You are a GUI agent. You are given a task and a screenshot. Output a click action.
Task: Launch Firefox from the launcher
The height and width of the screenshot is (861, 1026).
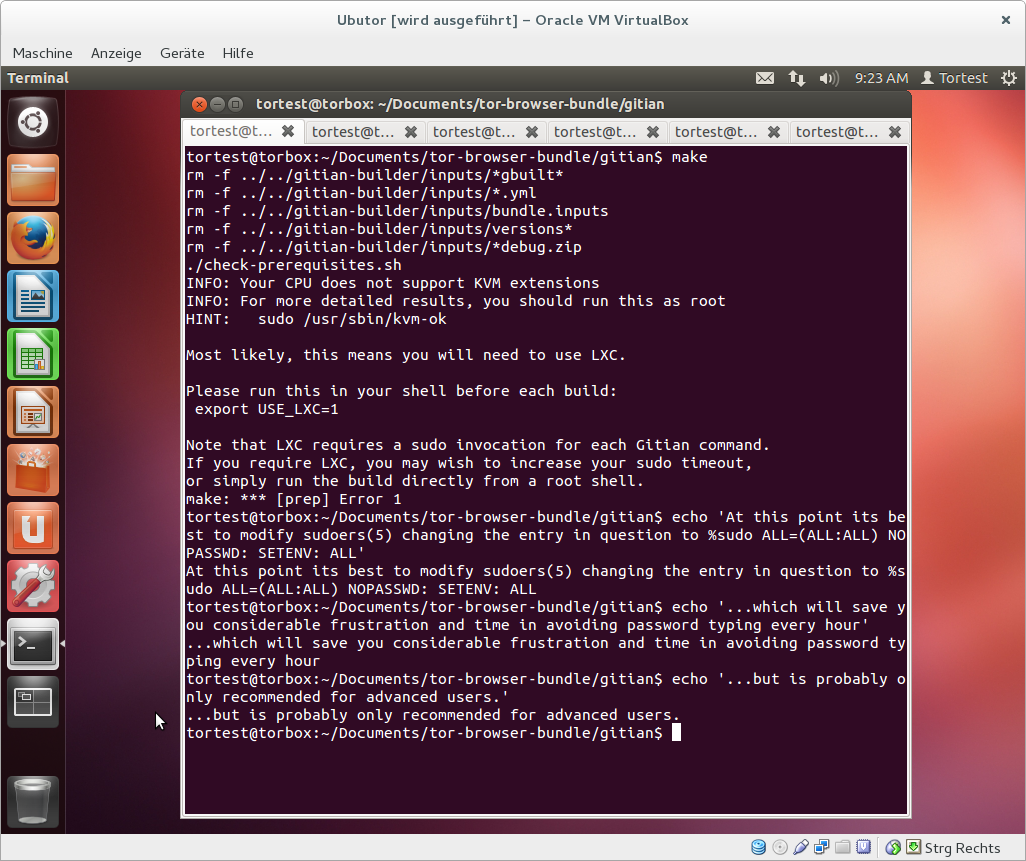tap(33, 238)
